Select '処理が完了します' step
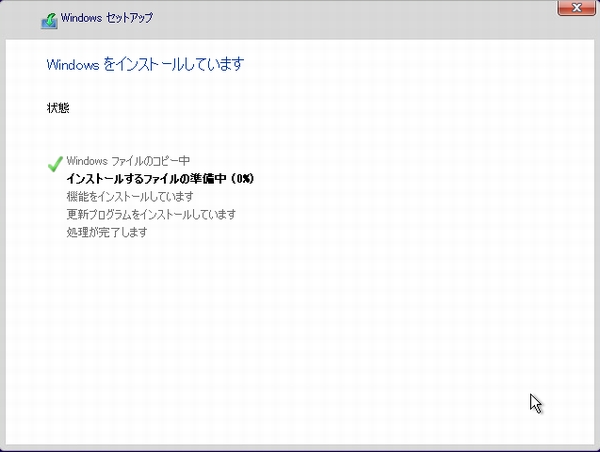600x452 pixels. 107,232
